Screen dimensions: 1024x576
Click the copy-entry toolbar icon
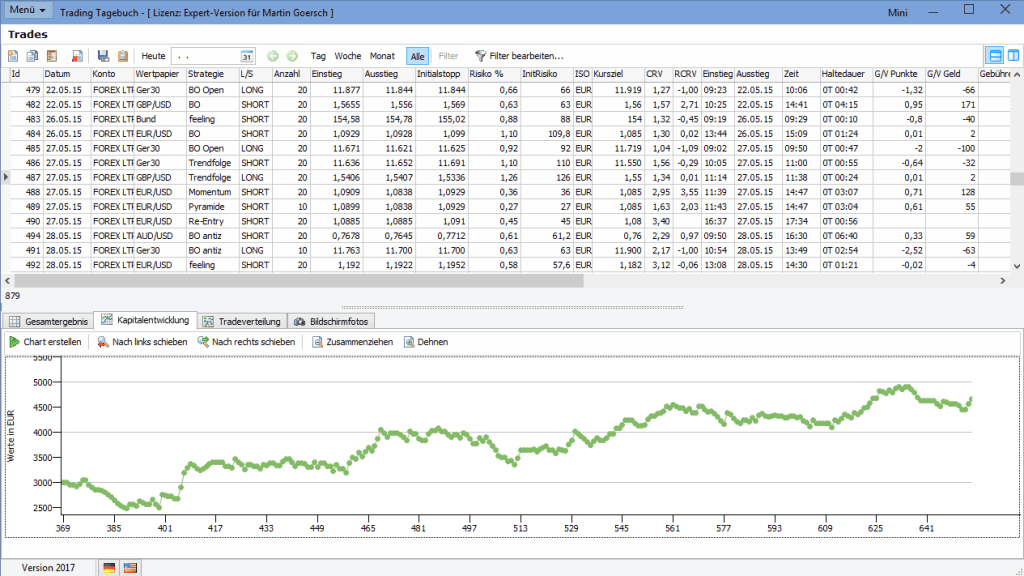[33, 57]
